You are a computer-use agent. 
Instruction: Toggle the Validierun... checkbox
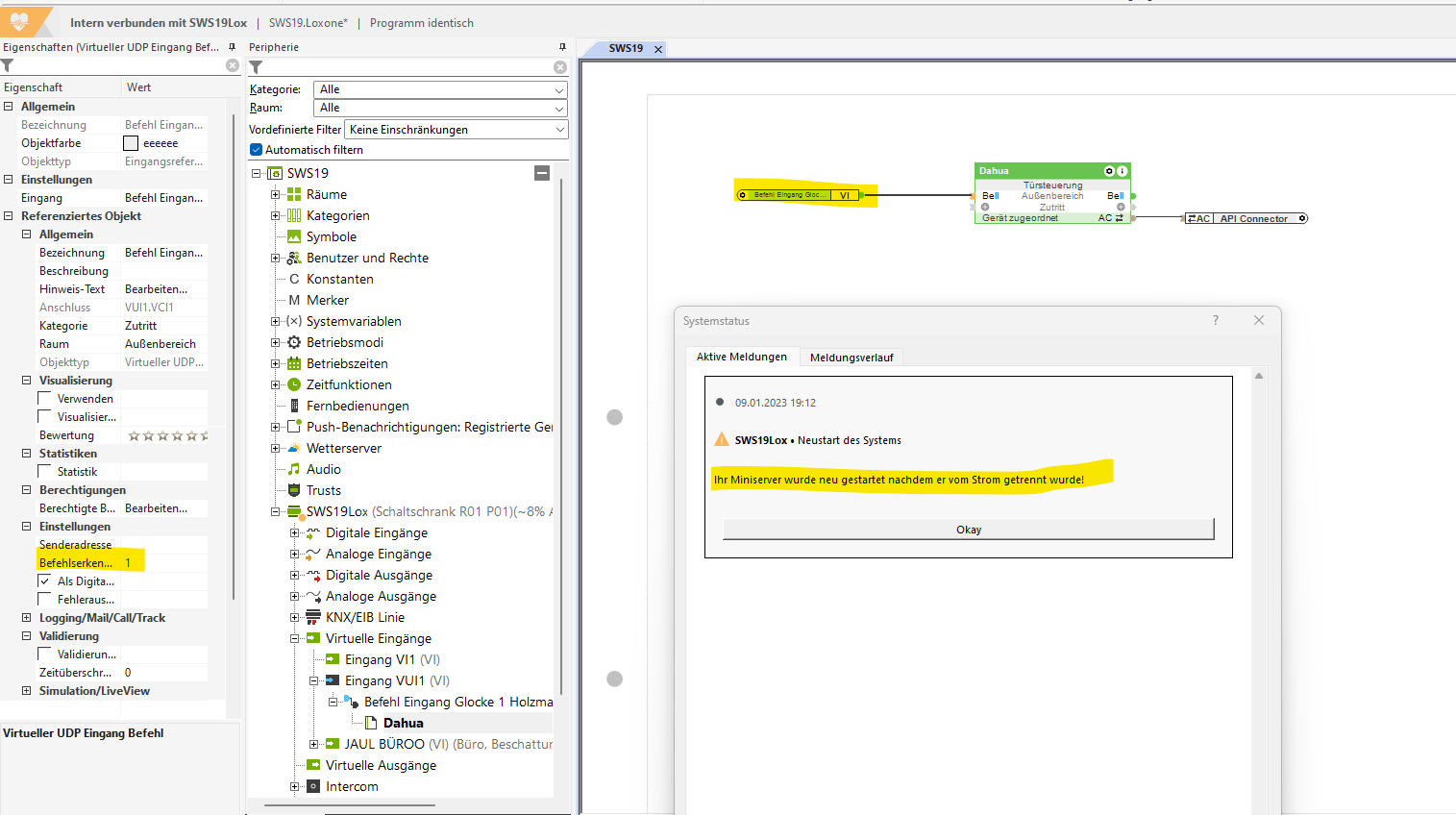coord(44,654)
